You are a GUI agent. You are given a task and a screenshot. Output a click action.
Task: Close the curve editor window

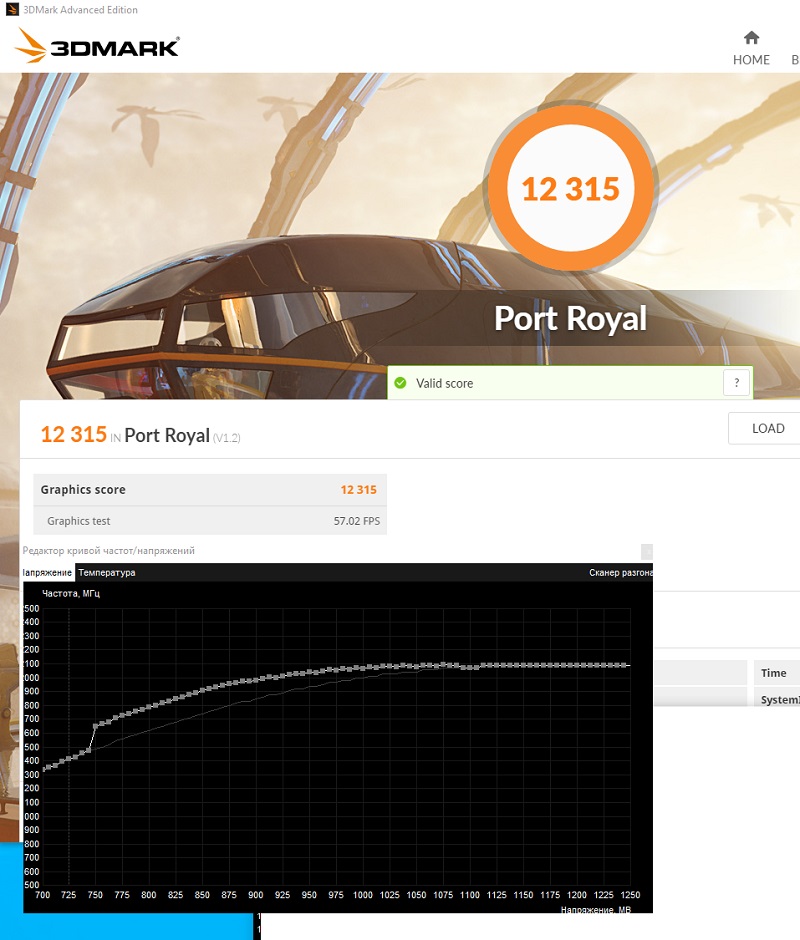(x=646, y=551)
